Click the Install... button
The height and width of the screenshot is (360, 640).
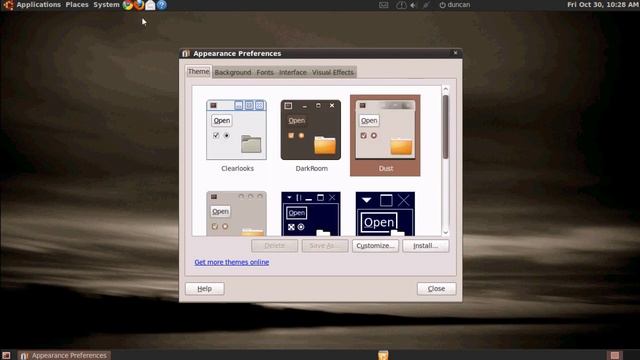[426, 246]
